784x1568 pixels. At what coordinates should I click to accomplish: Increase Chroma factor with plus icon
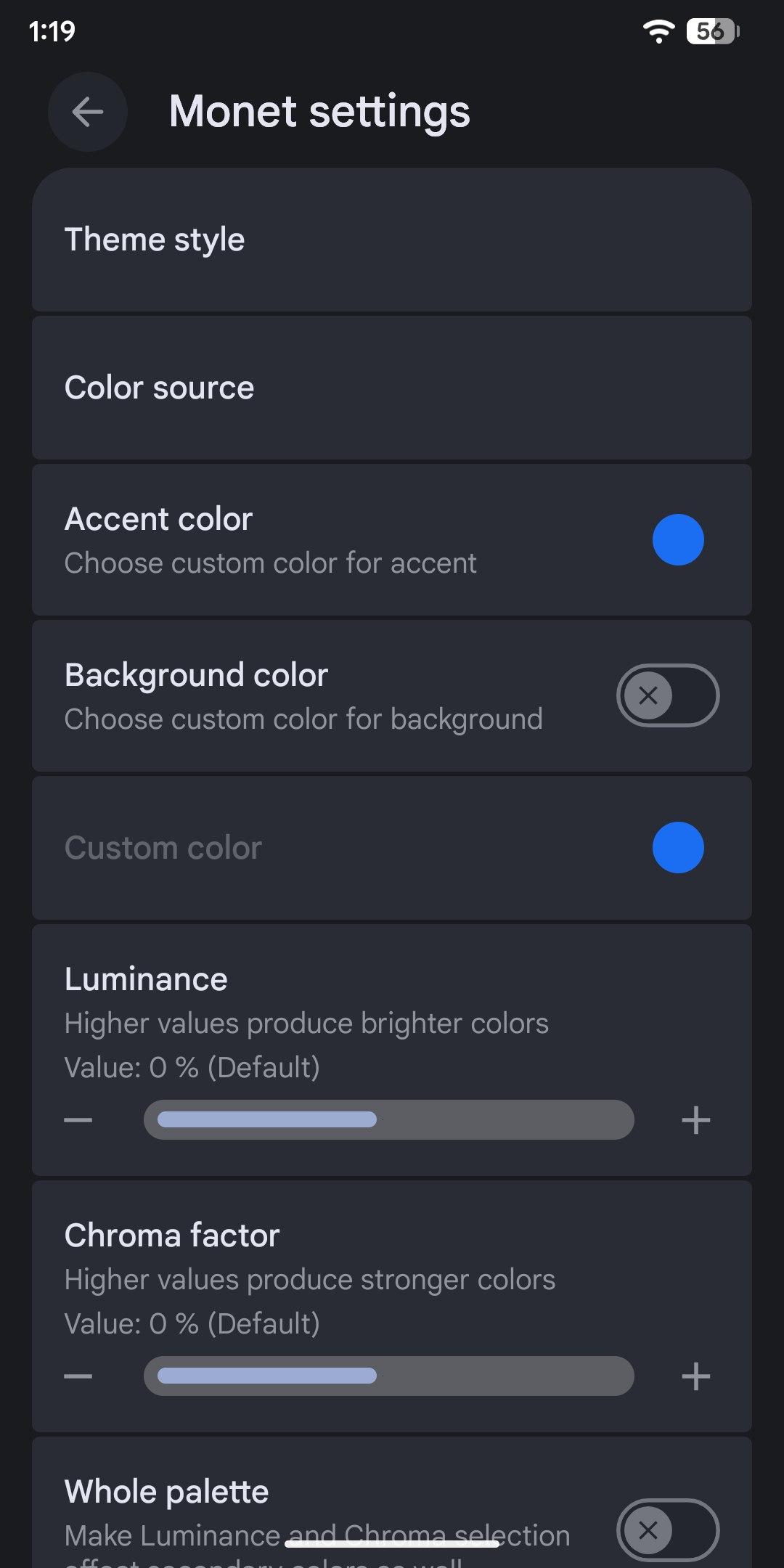click(x=695, y=1376)
